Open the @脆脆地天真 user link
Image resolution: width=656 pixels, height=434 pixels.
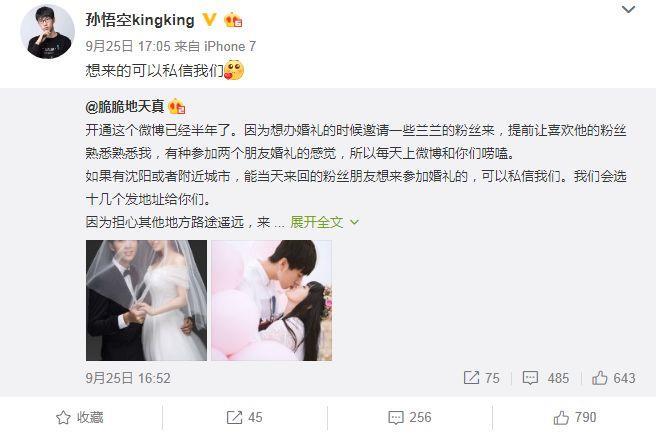pyautogui.click(x=125, y=107)
